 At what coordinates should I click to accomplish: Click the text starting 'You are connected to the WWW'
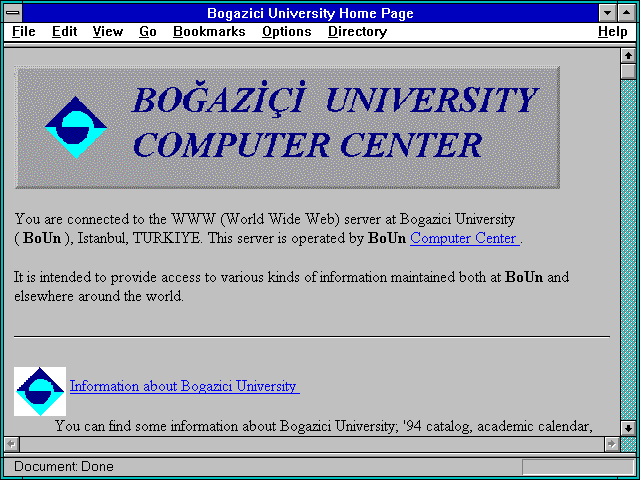tap(269, 229)
